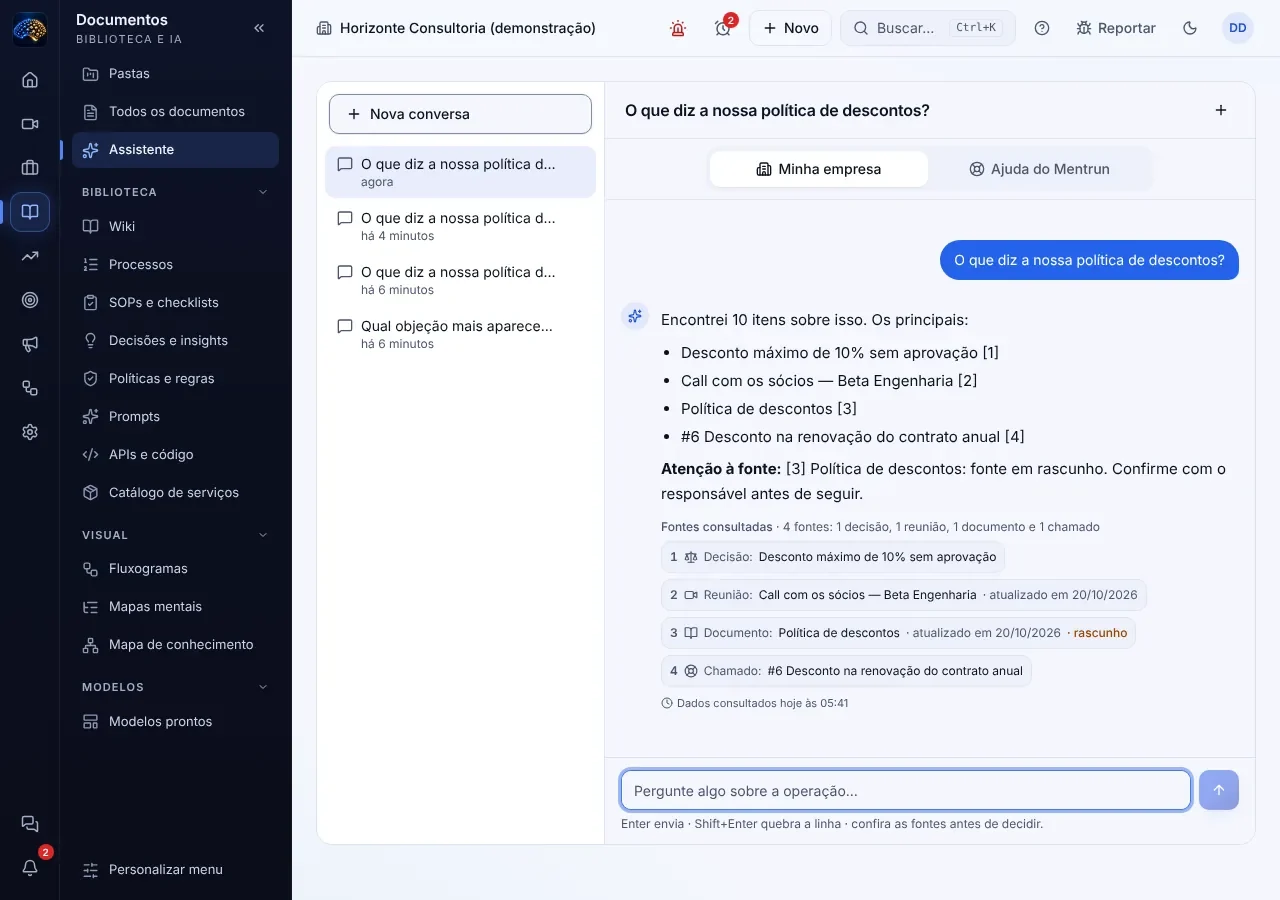The width and height of the screenshot is (1280, 900).
Task: Collapse the MODELOS section
Action: point(264,687)
